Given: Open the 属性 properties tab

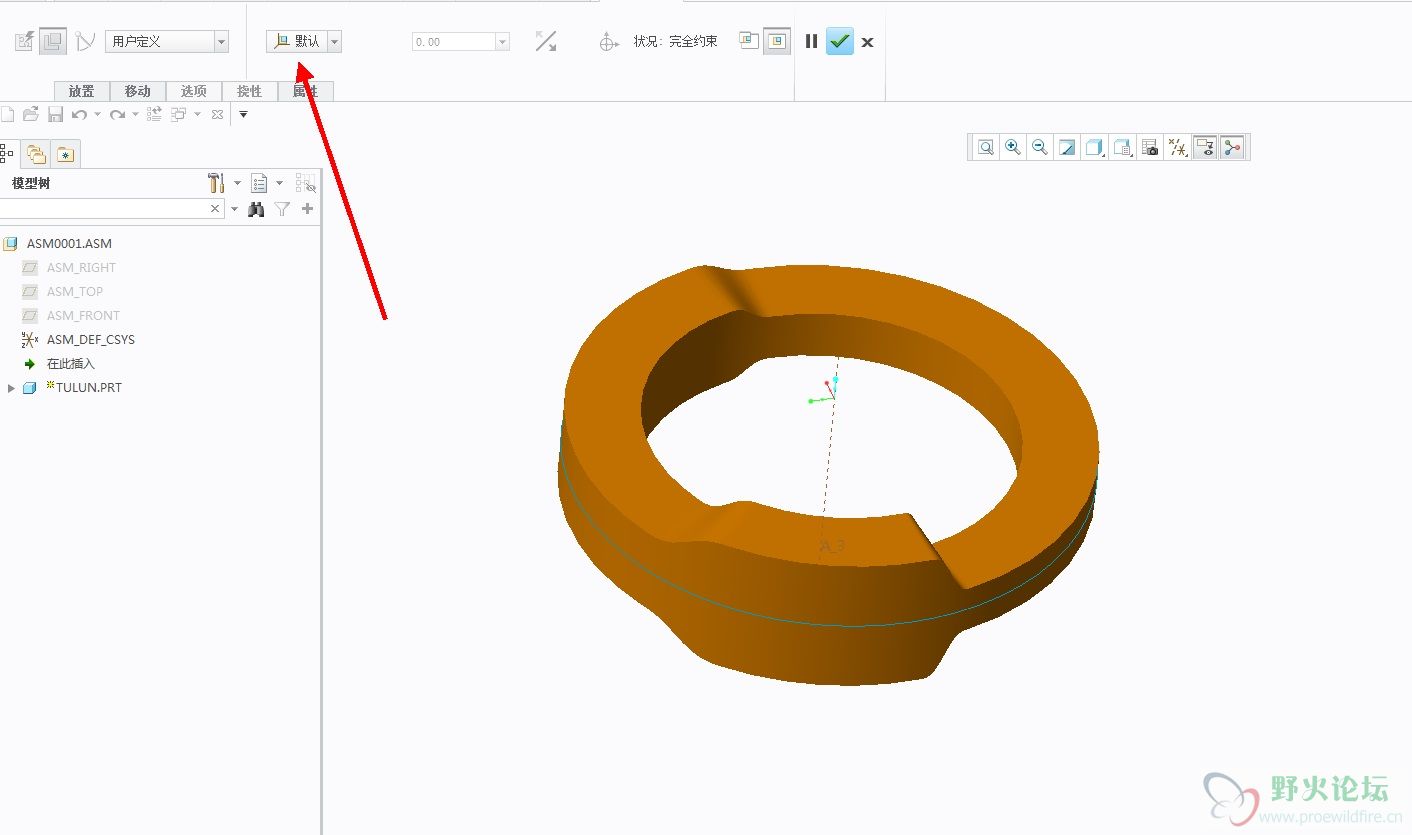Looking at the screenshot, I should (x=305, y=91).
